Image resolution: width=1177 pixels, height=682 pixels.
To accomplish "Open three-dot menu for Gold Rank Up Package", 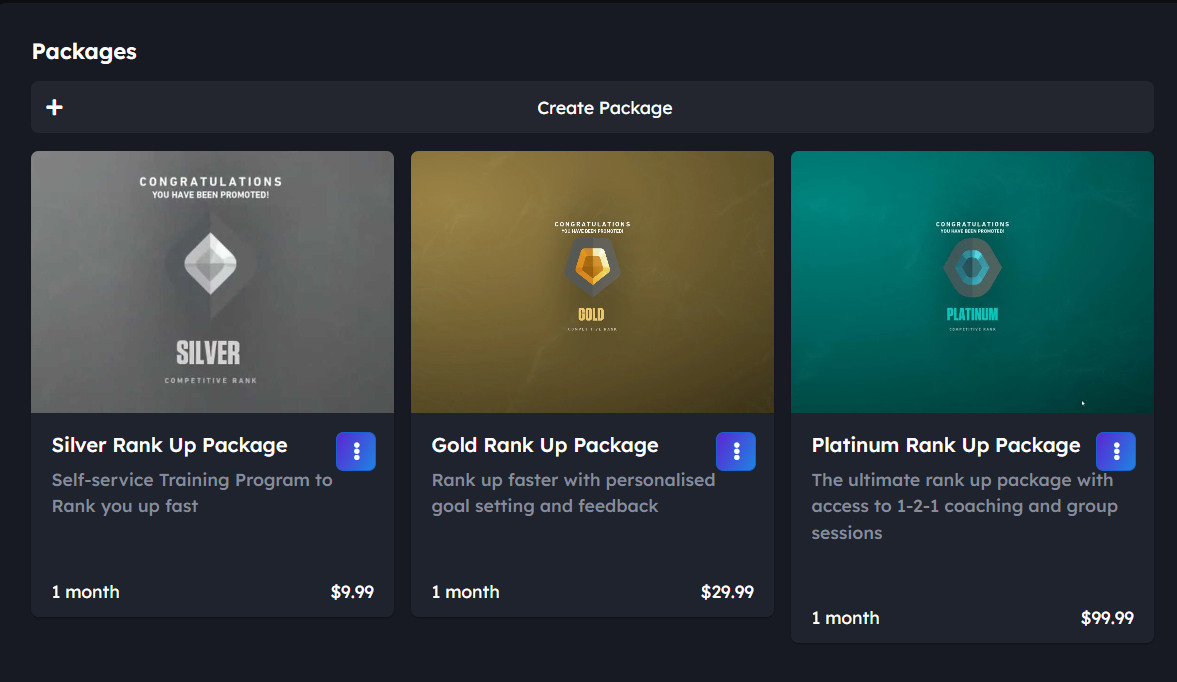I will coord(736,451).
